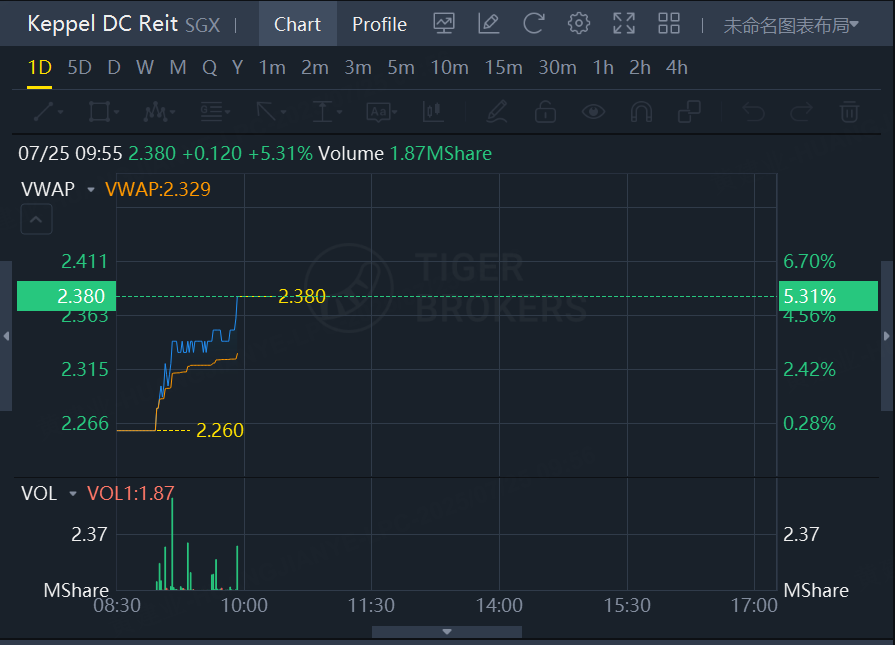The height and width of the screenshot is (645, 895).
Task: Select the 30m interval
Action: [558, 68]
